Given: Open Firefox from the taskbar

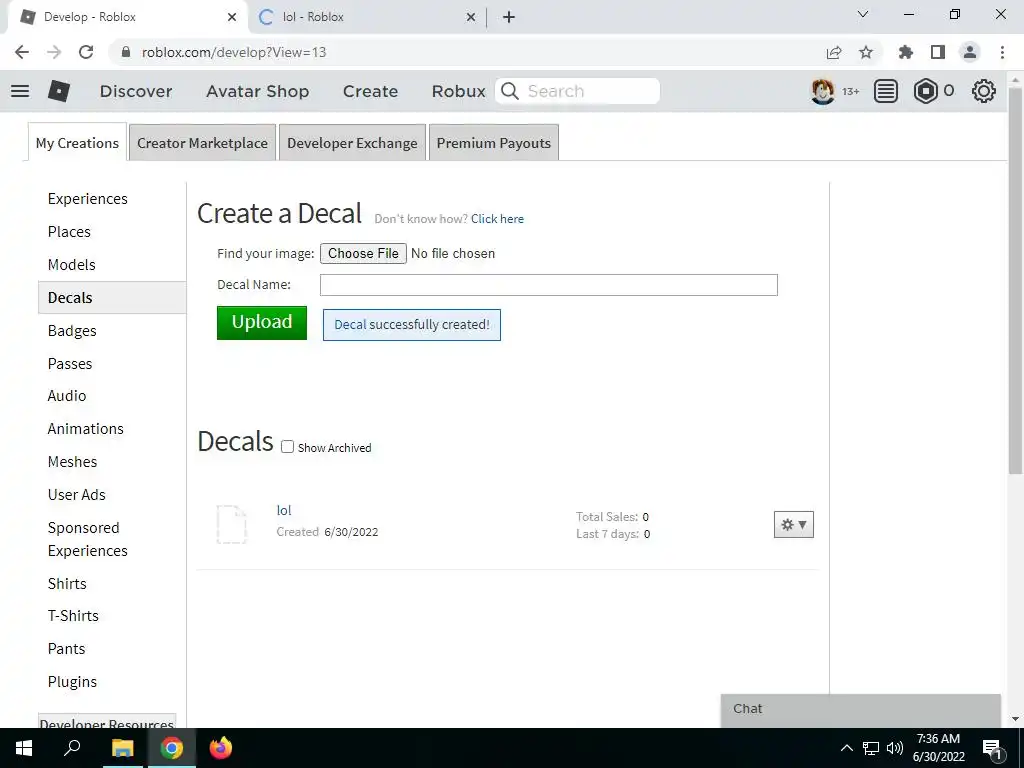Looking at the screenshot, I should (x=221, y=748).
